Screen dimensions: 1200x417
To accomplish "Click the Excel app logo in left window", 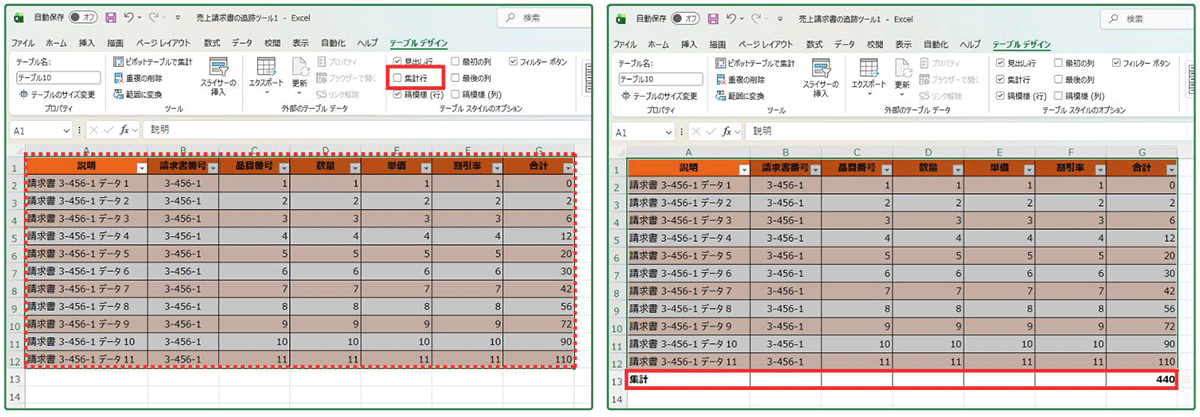I will pyautogui.click(x=19, y=18).
